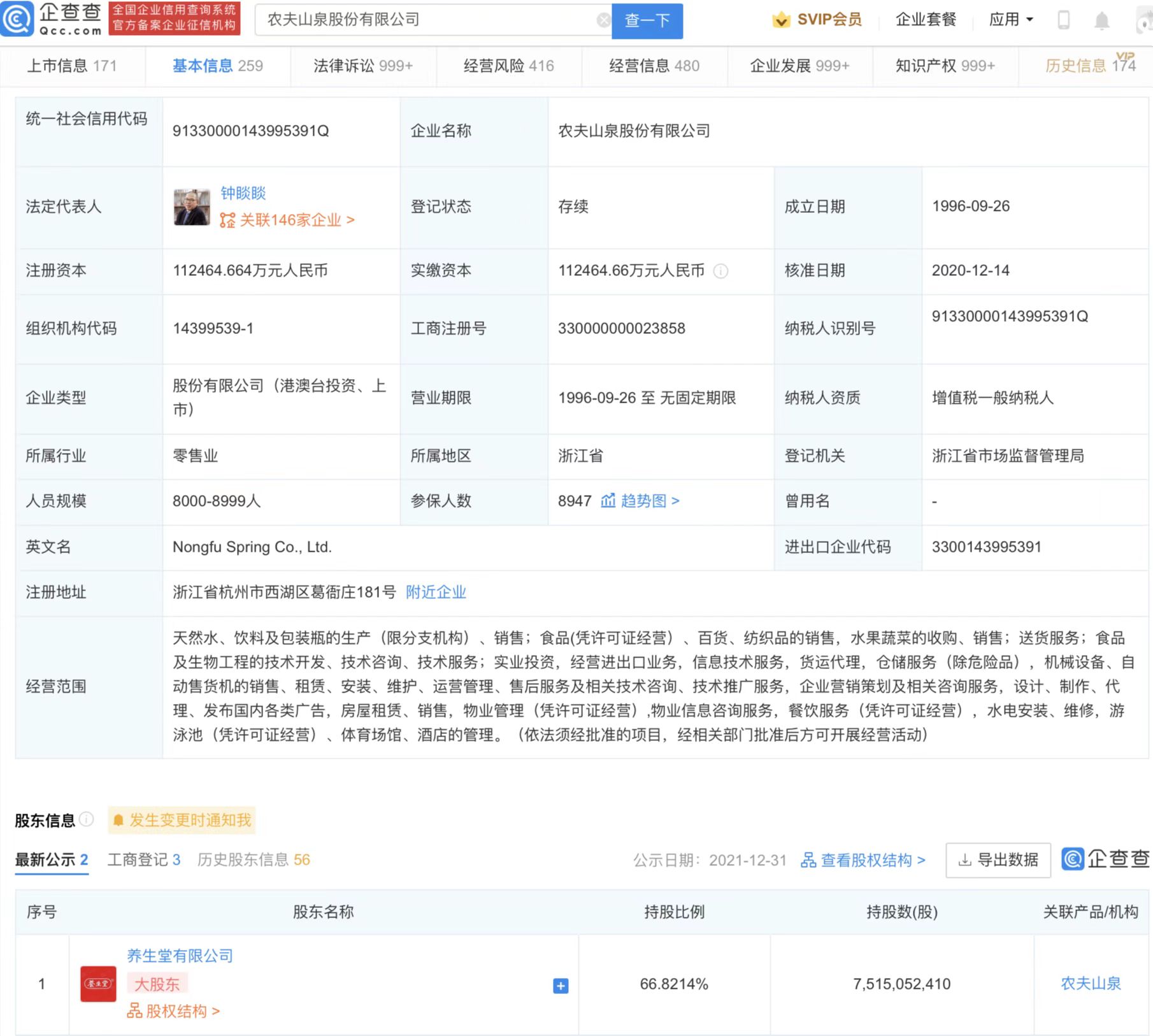Image resolution: width=1153 pixels, height=1036 pixels.
Task: Open 农夫山泉 related product link
Action: [1091, 984]
